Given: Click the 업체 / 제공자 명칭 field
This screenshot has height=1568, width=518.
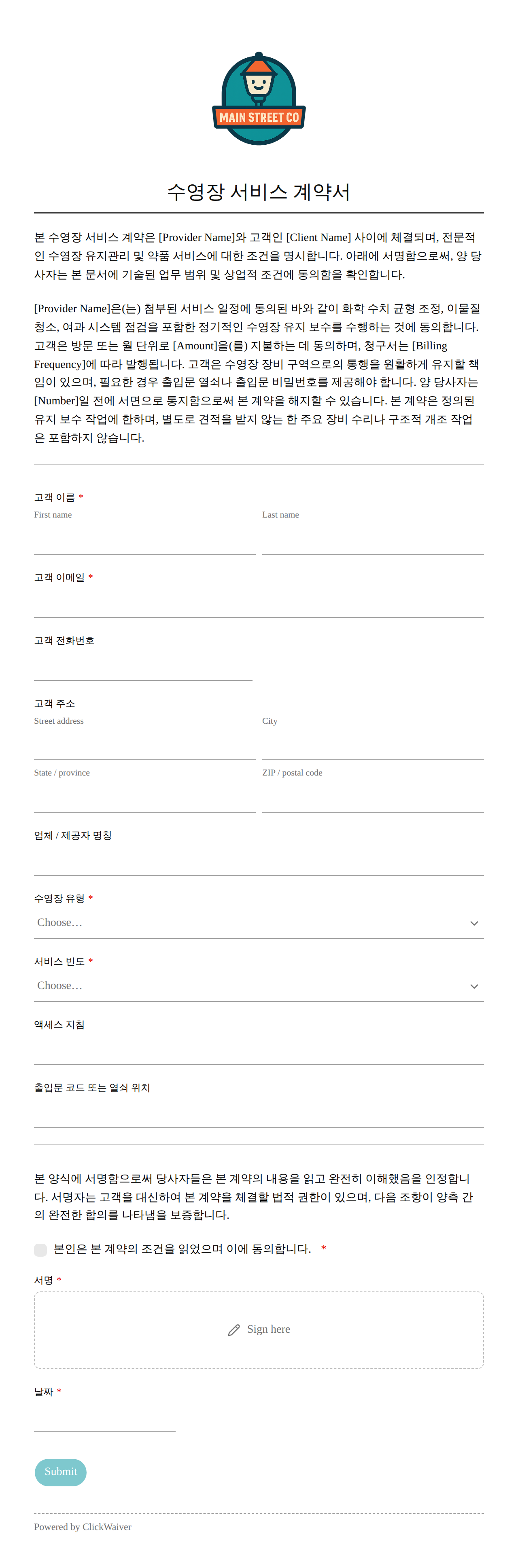Looking at the screenshot, I should [x=259, y=861].
